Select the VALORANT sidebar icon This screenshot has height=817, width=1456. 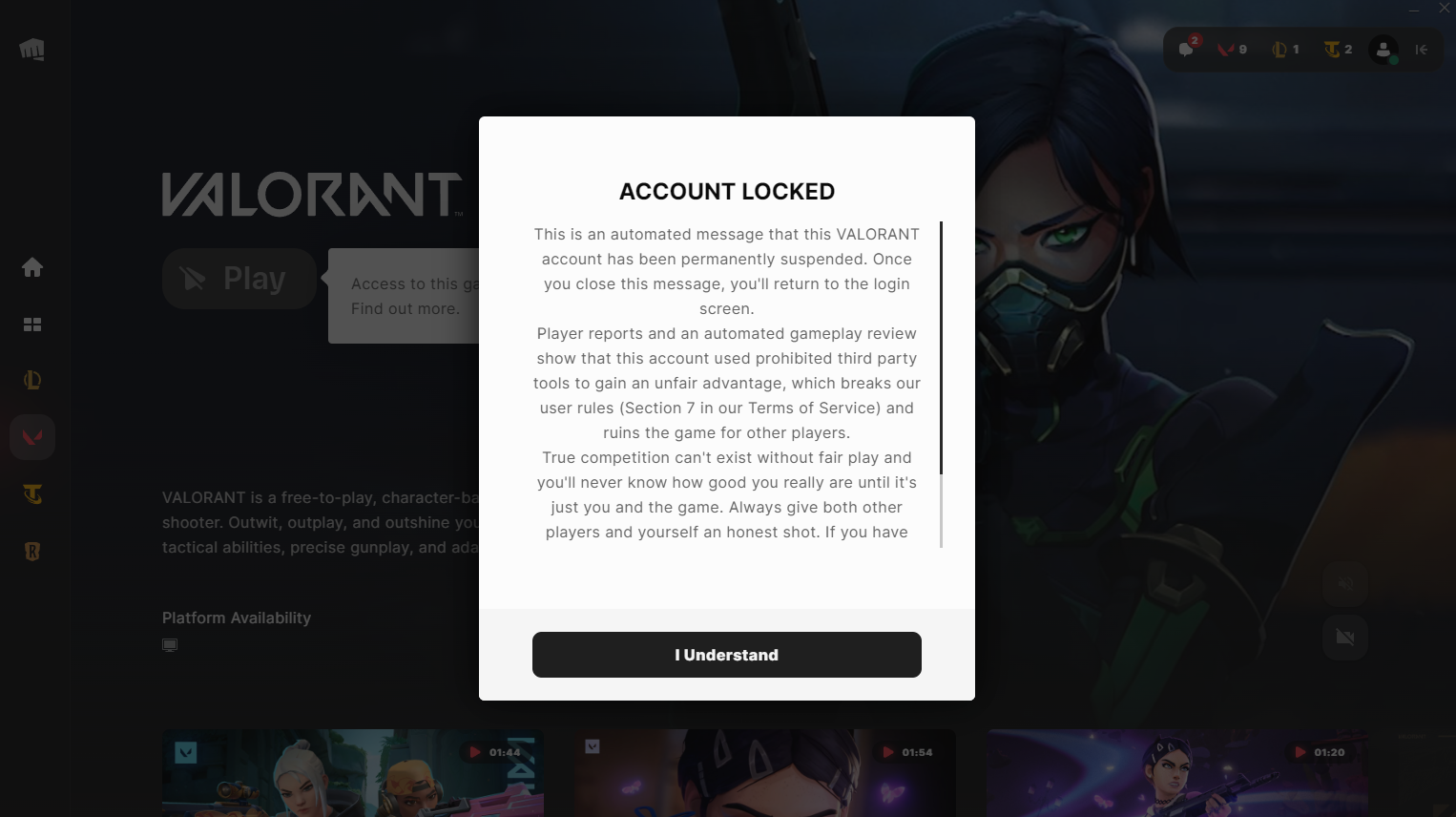(x=32, y=437)
